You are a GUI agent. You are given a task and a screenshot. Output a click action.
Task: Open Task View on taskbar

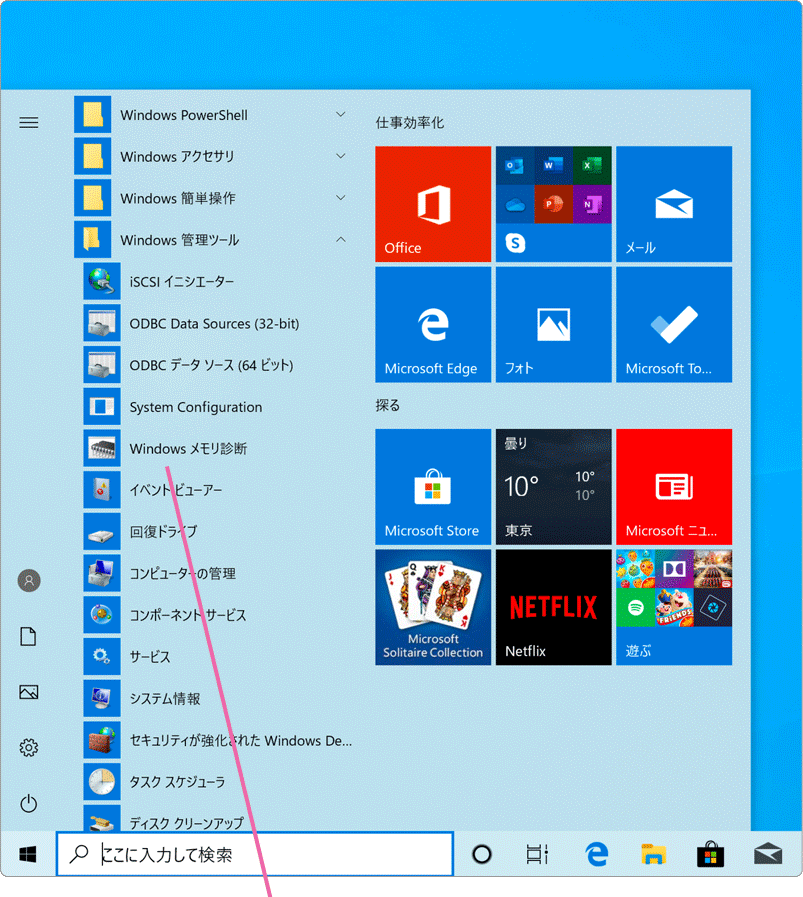tap(537, 854)
